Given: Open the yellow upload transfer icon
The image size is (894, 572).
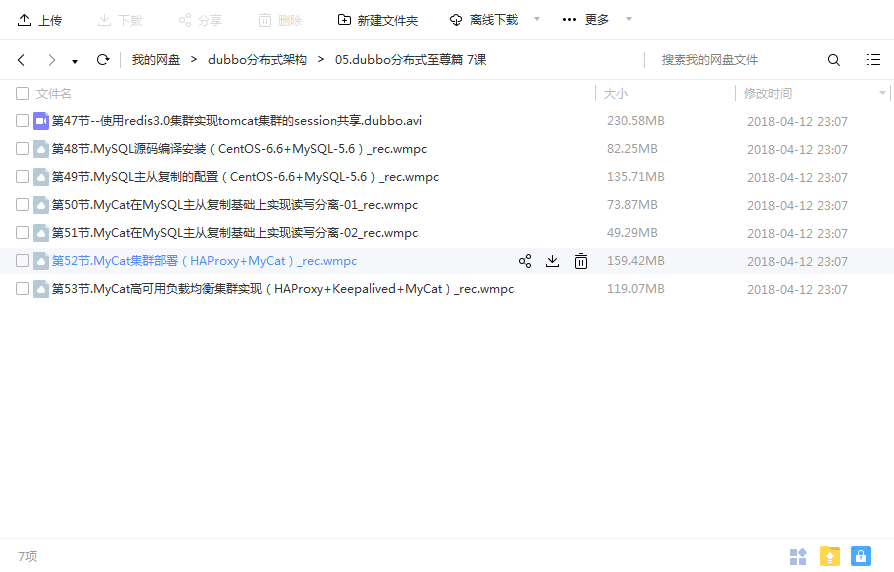Looking at the screenshot, I should 830,556.
